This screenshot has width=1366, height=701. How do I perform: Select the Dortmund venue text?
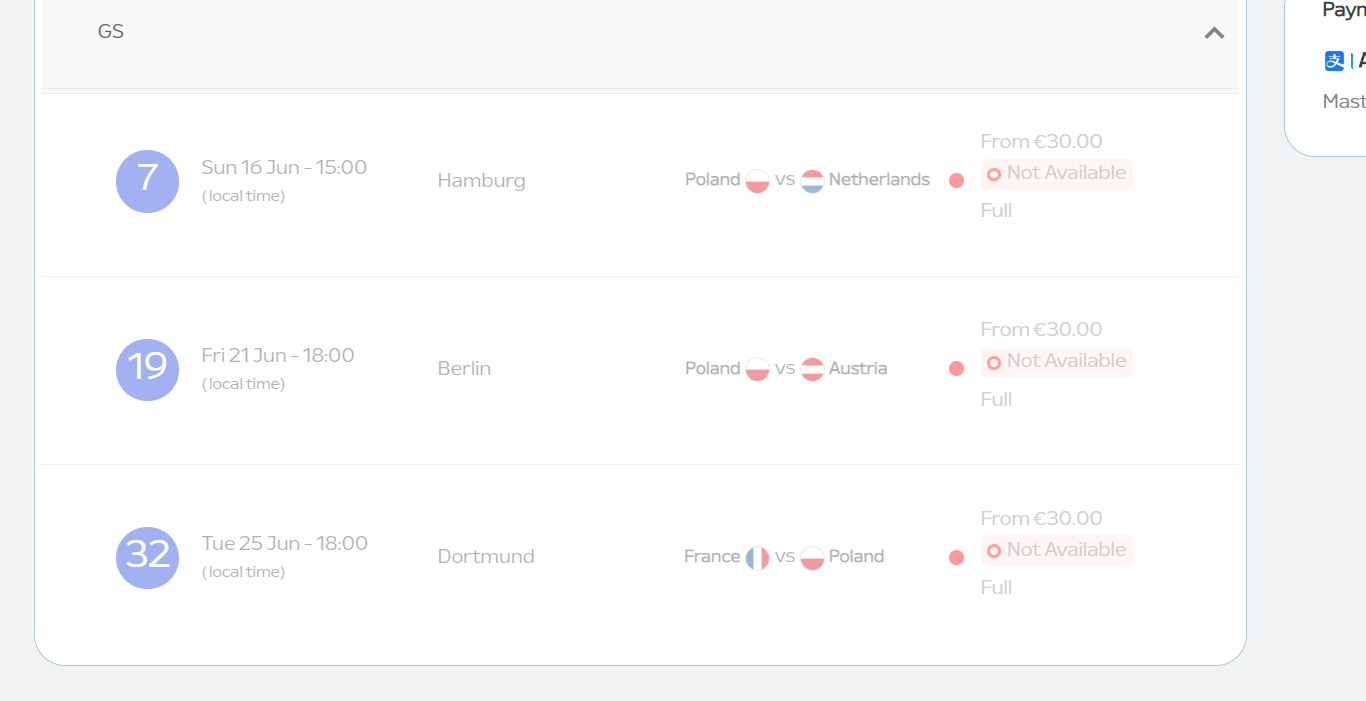tap(486, 556)
